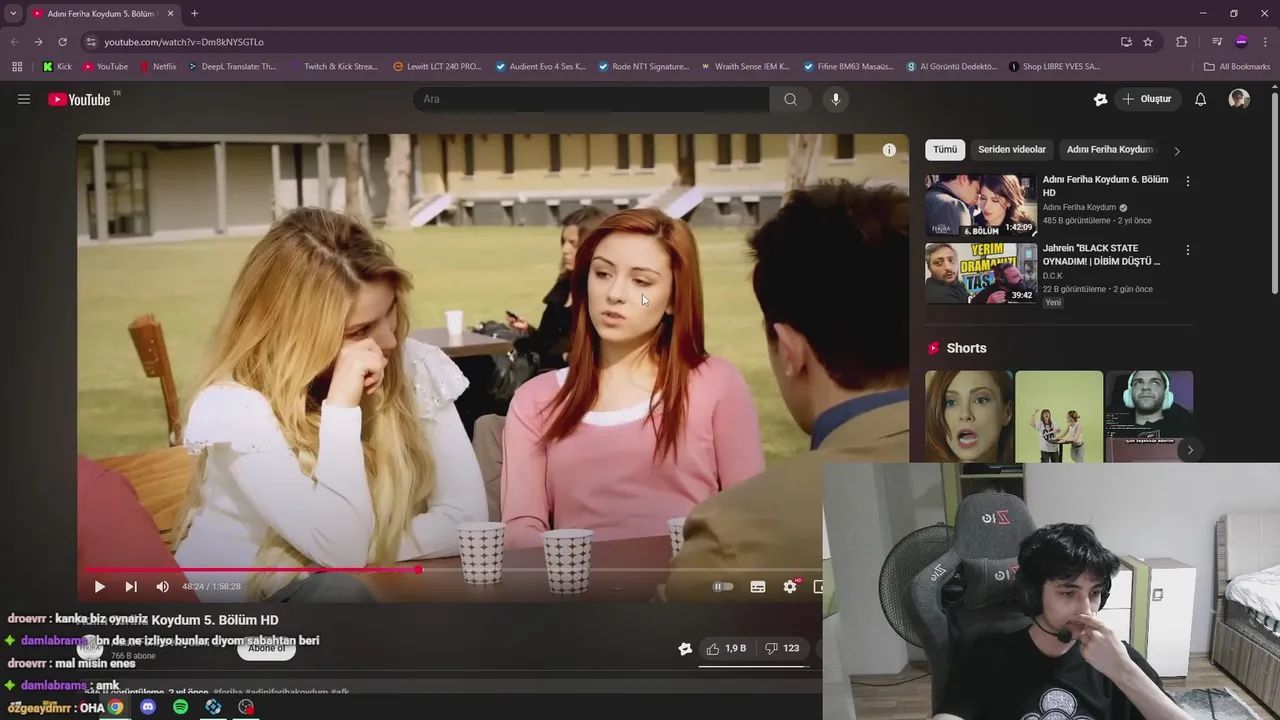Image resolution: width=1280 pixels, height=720 pixels.
Task: Bookmark this page with the star icon
Action: click(x=1148, y=42)
